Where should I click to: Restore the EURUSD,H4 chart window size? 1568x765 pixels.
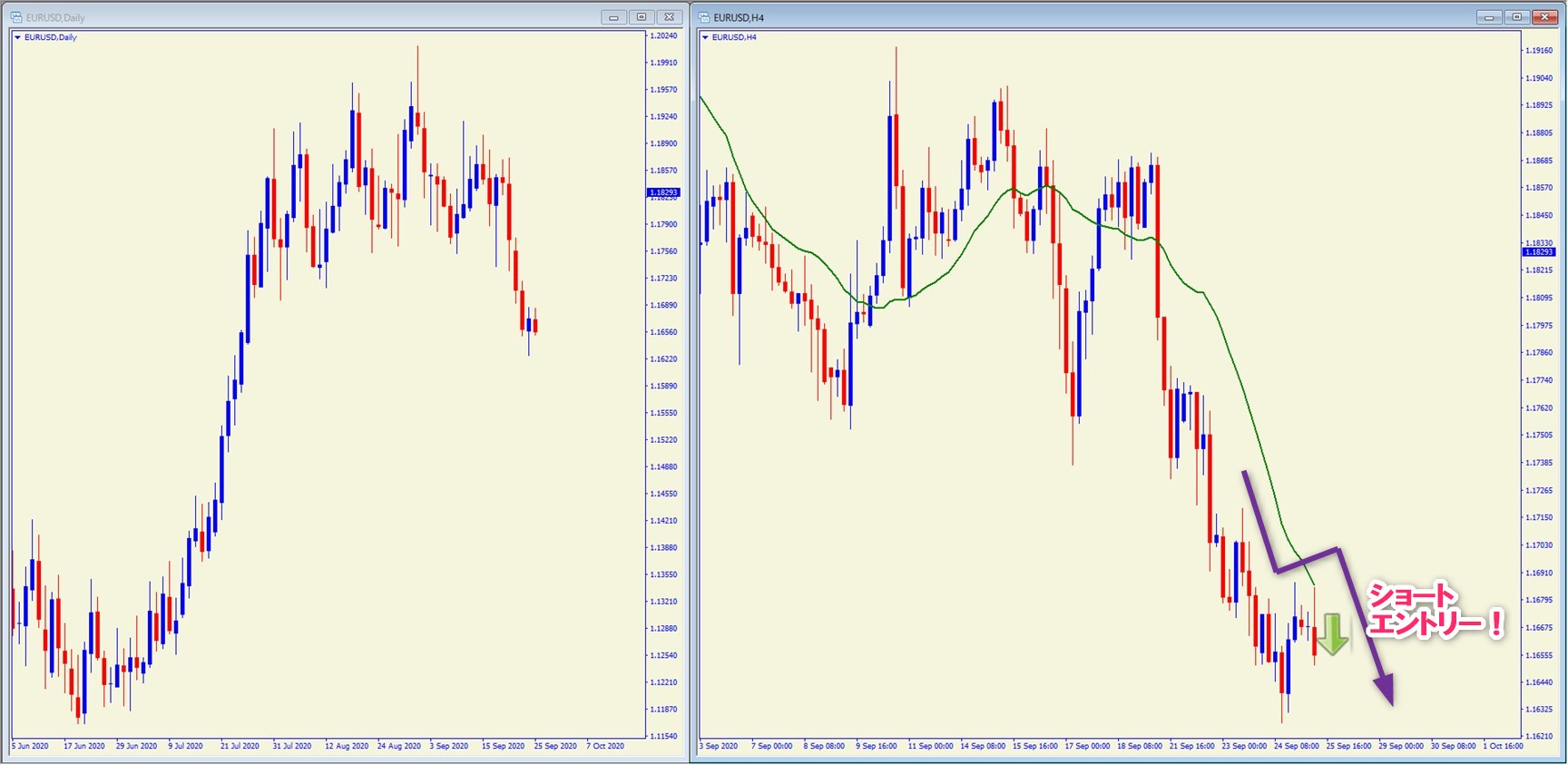pos(1516,17)
